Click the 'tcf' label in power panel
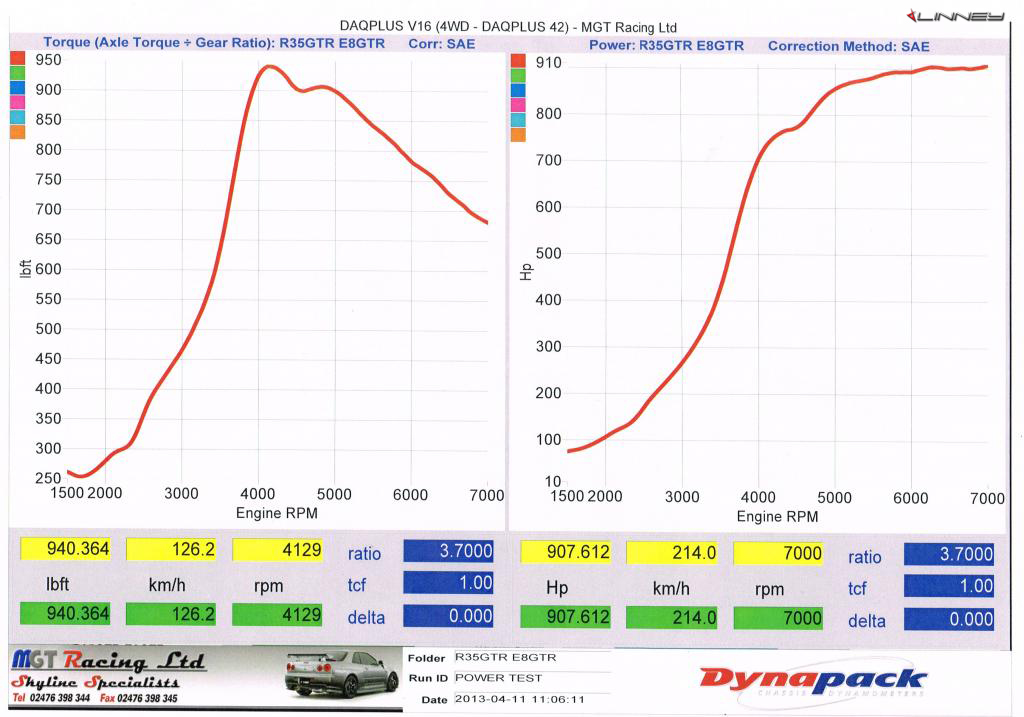The image size is (1024, 717). pyautogui.click(x=857, y=589)
